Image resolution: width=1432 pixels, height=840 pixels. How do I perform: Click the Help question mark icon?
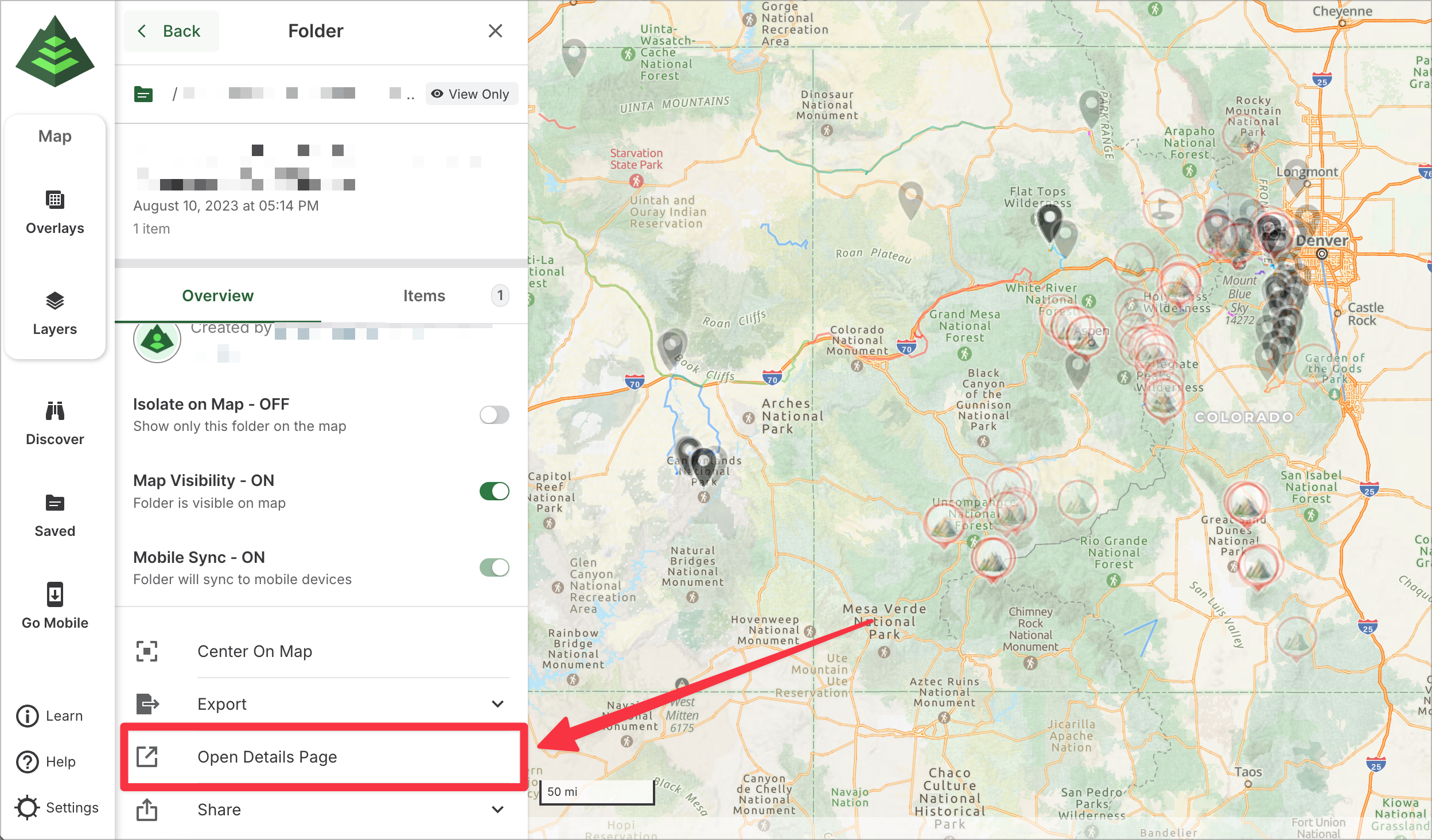28,762
